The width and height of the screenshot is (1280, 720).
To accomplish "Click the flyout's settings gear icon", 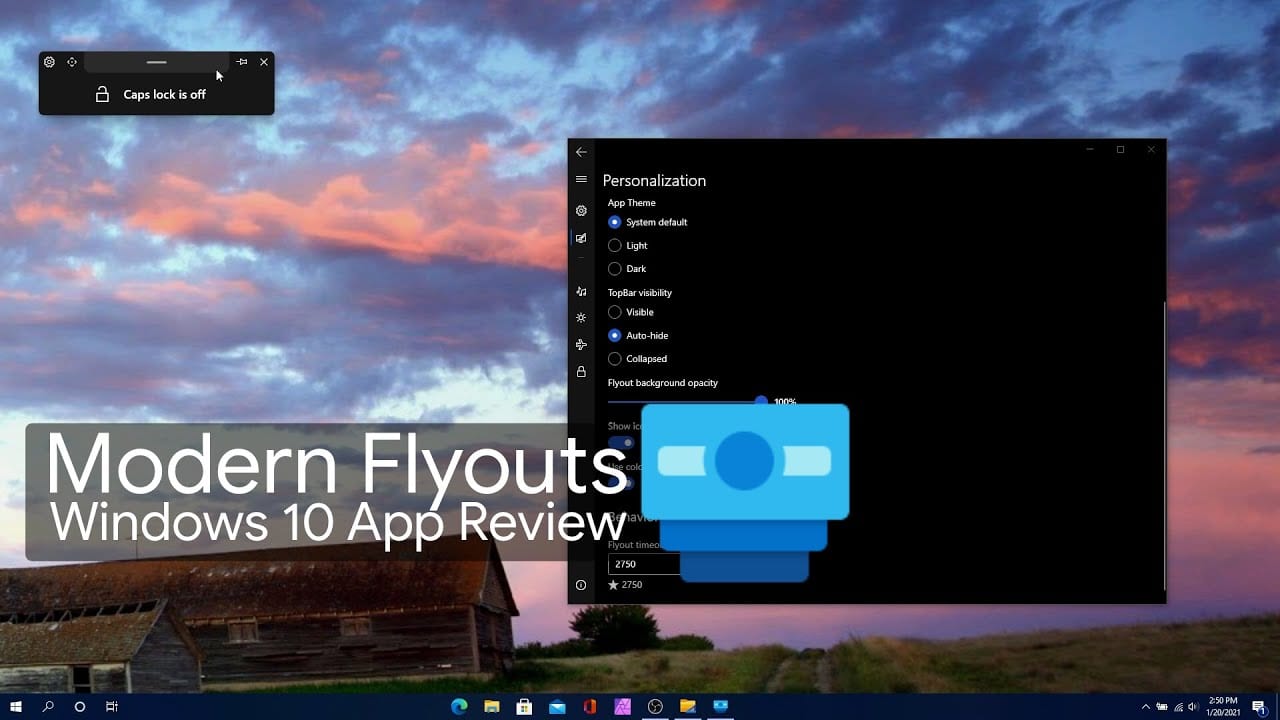I will pos(49,62).
